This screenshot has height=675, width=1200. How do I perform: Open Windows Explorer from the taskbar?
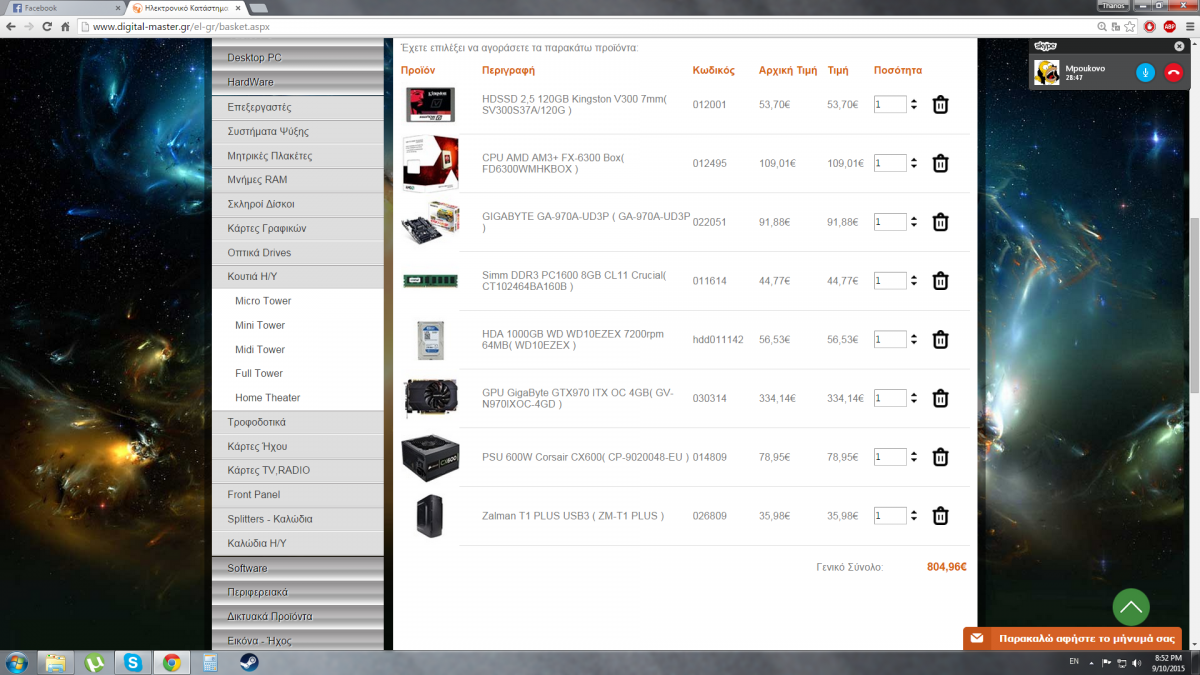click(56, 662)
